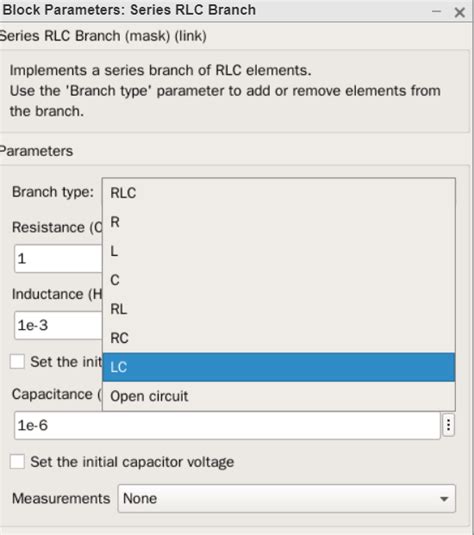Choose the R branch type option
The height and width of the screenshot is (535, 474).
tap(278, 222)
